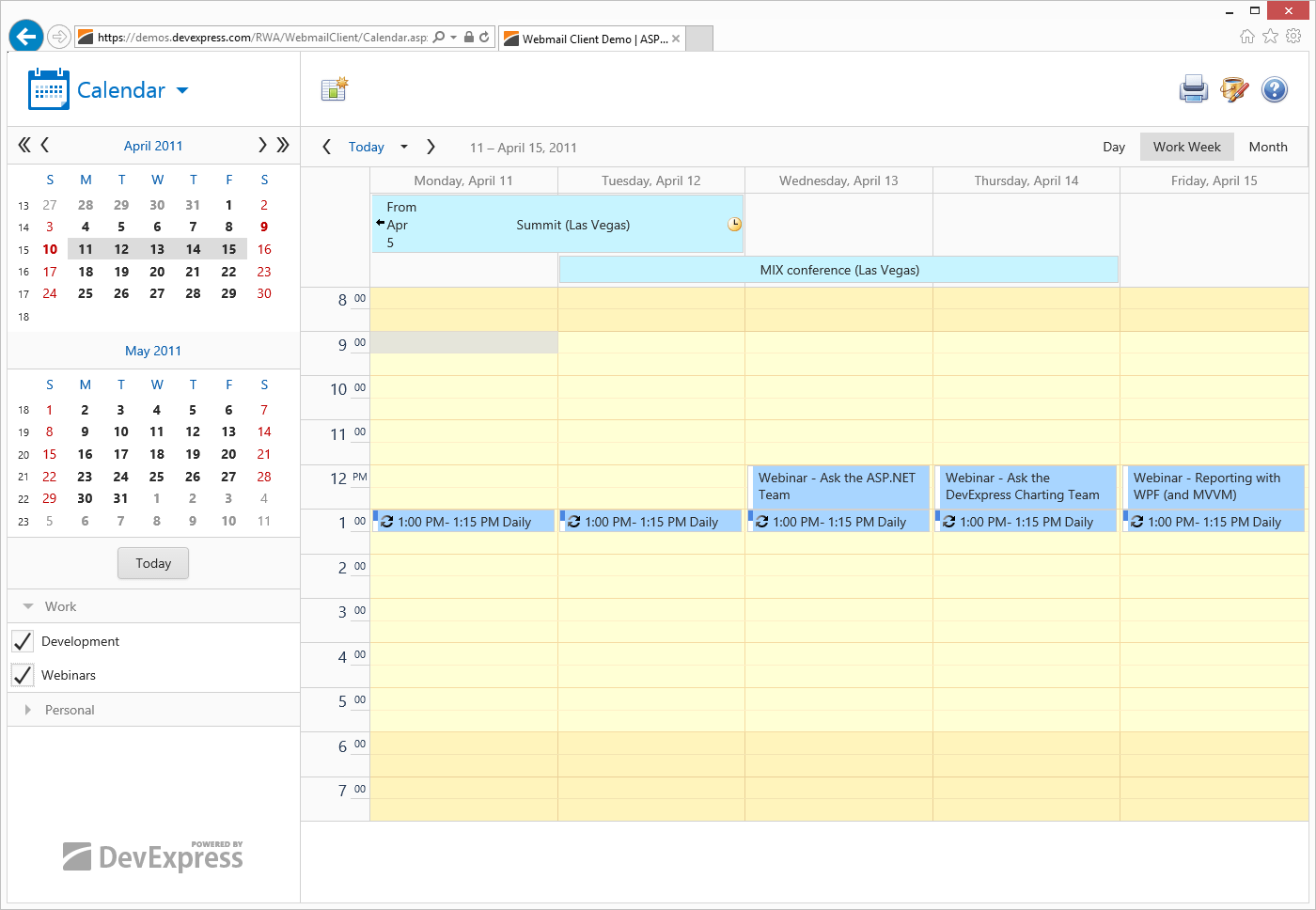The height and width of the screenshot is (910, 1316).
Task: Go to previous year in mini calendar
Action: 24,145
